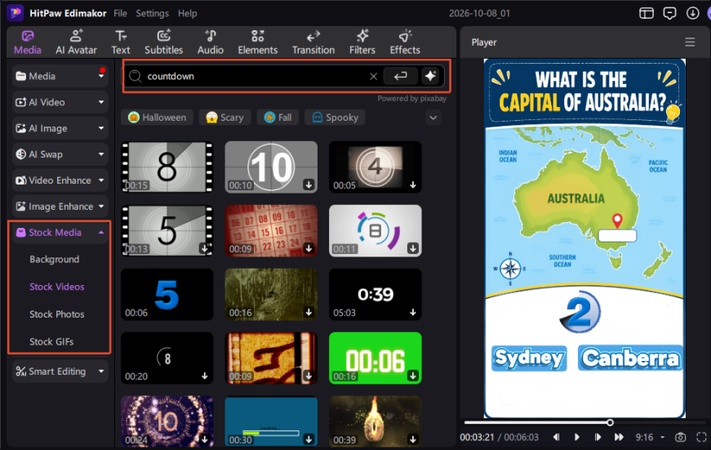
Task: Submit search with the enter arrow button
Action: point(400,76)
